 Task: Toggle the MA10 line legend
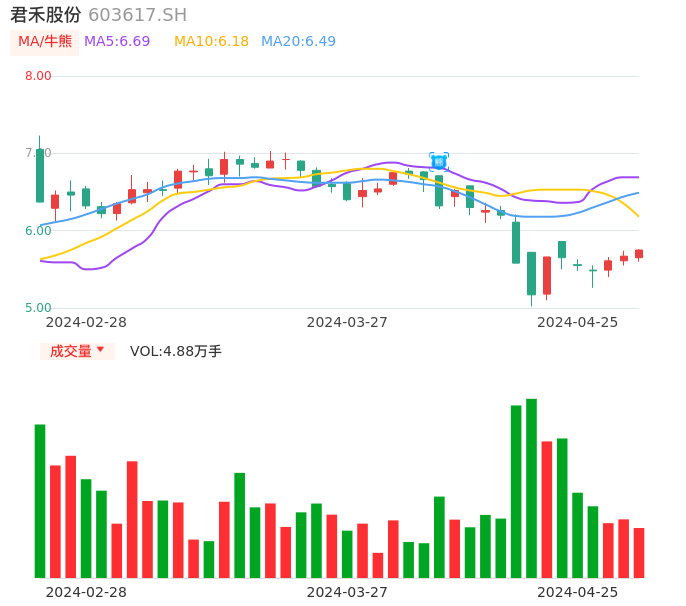[x=211, y=42]
